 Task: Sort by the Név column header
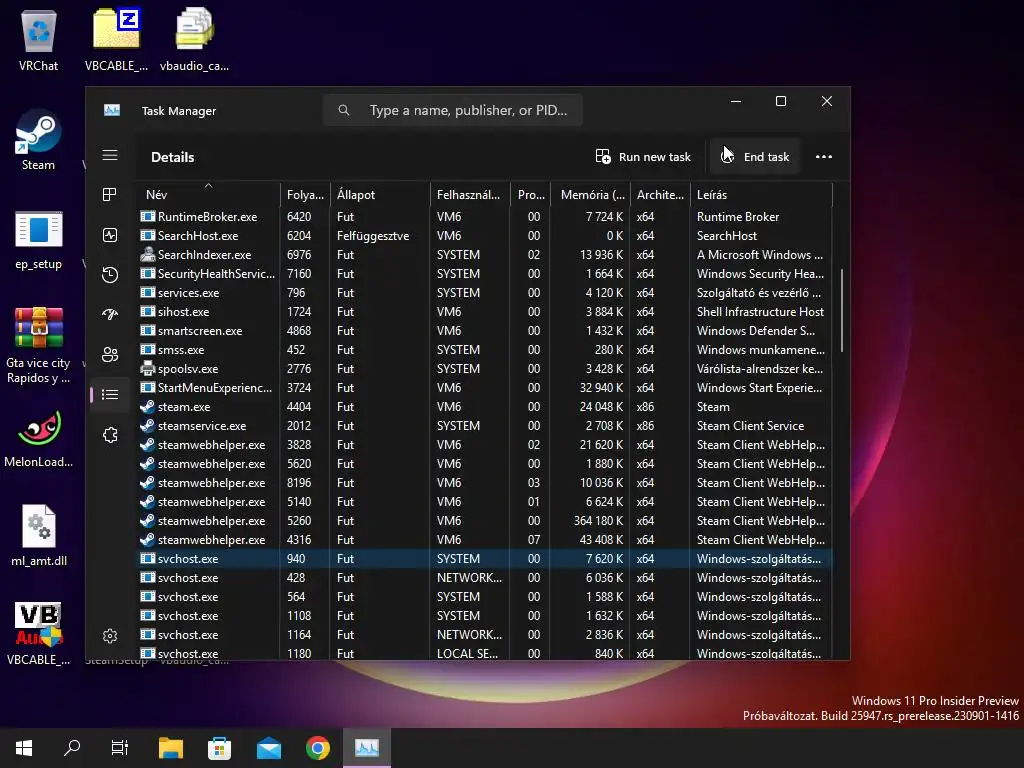click(208, 195)
